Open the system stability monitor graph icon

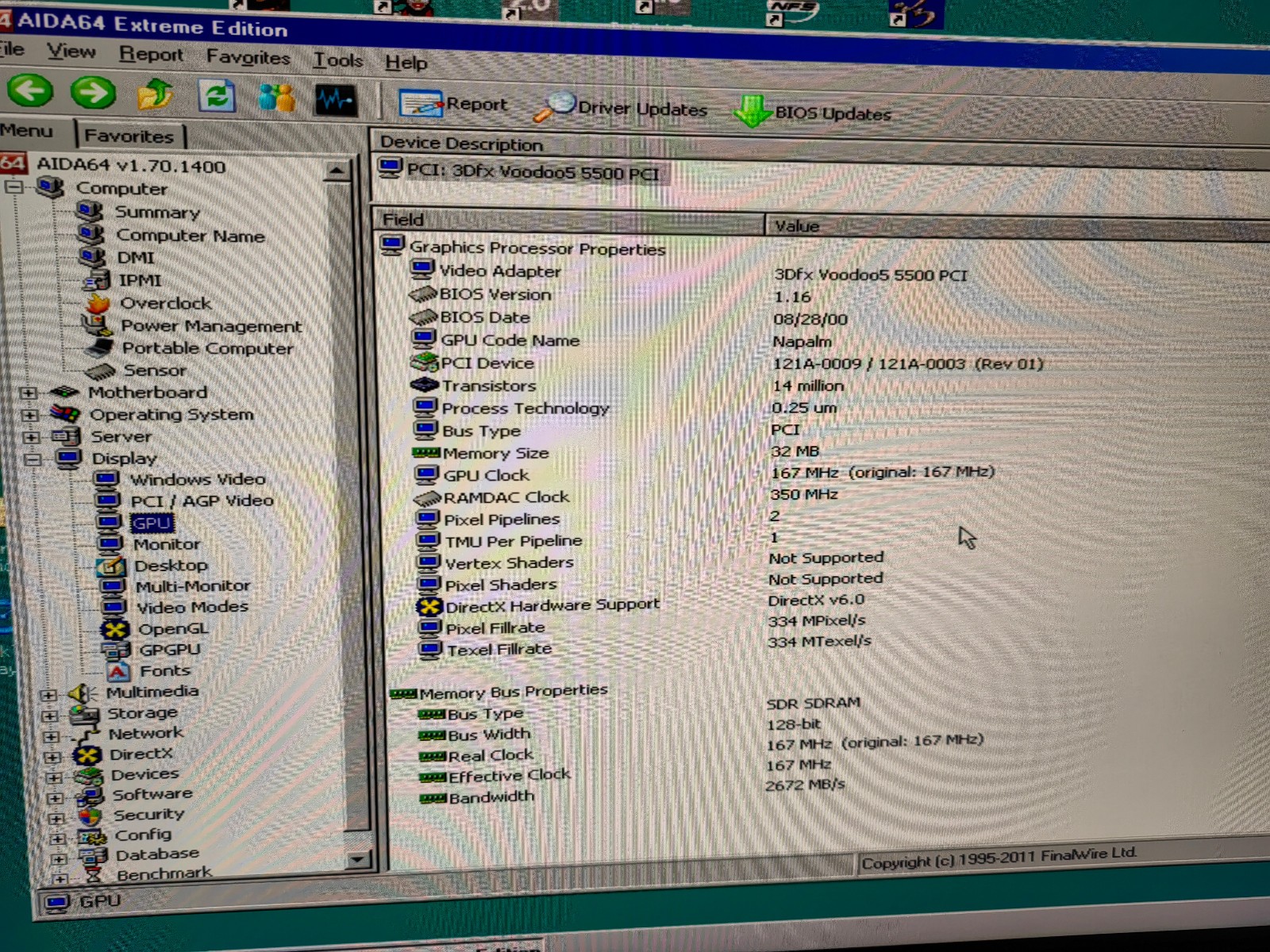pos(336,100)
